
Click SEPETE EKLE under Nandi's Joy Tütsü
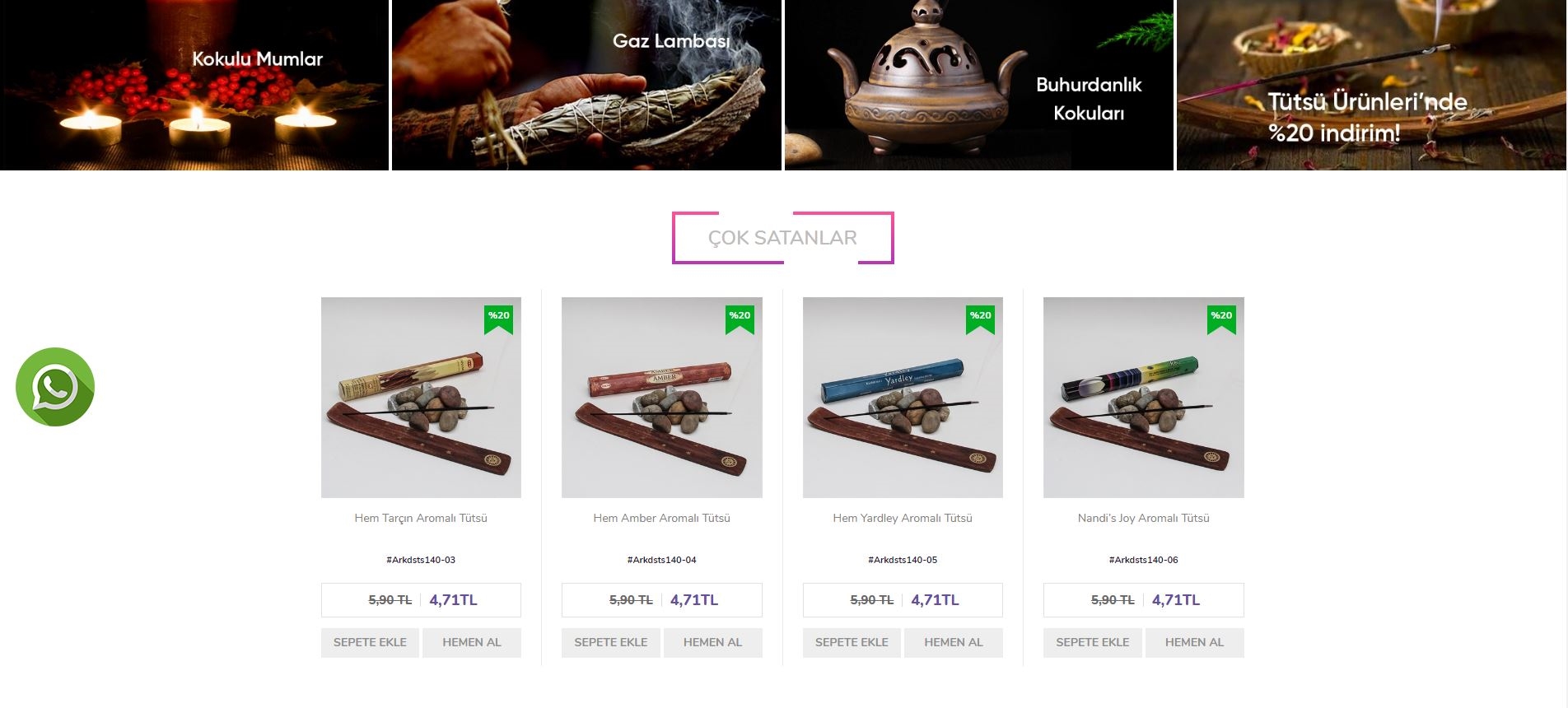pos(1093,642)
